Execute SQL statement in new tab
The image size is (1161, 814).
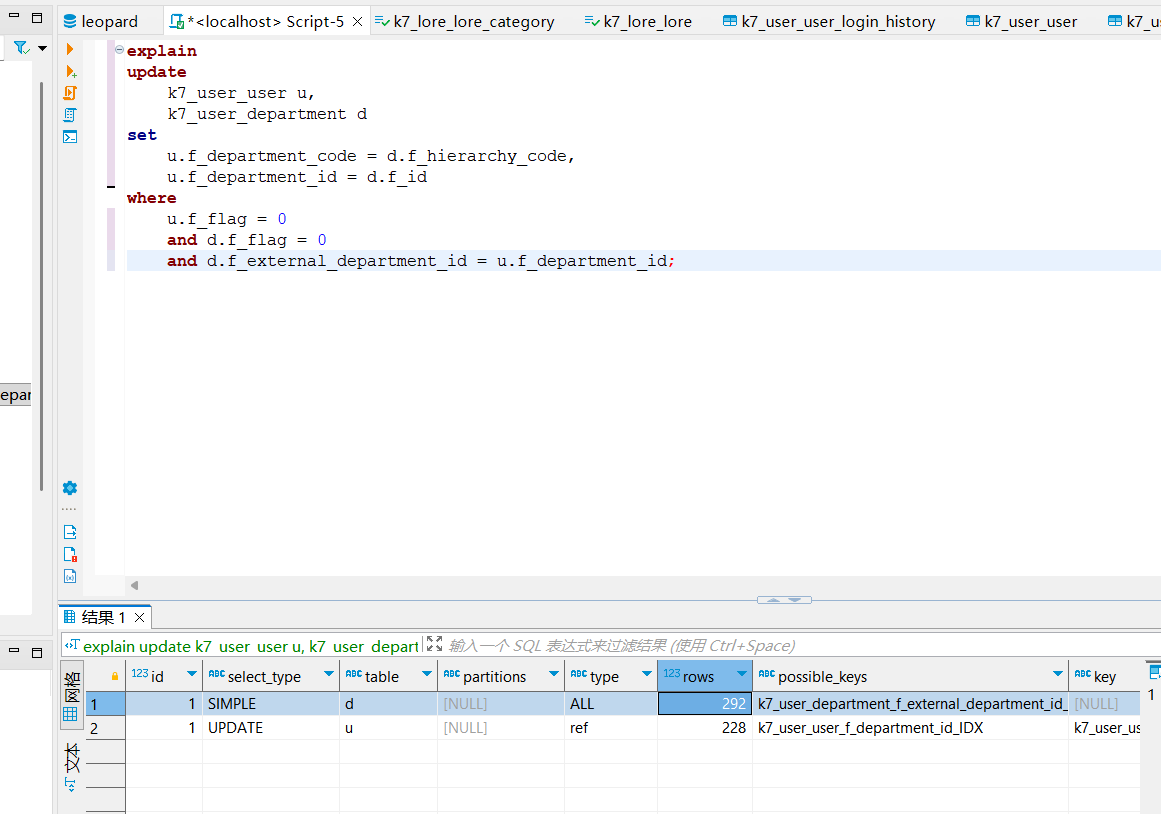[x=70, y=71]
